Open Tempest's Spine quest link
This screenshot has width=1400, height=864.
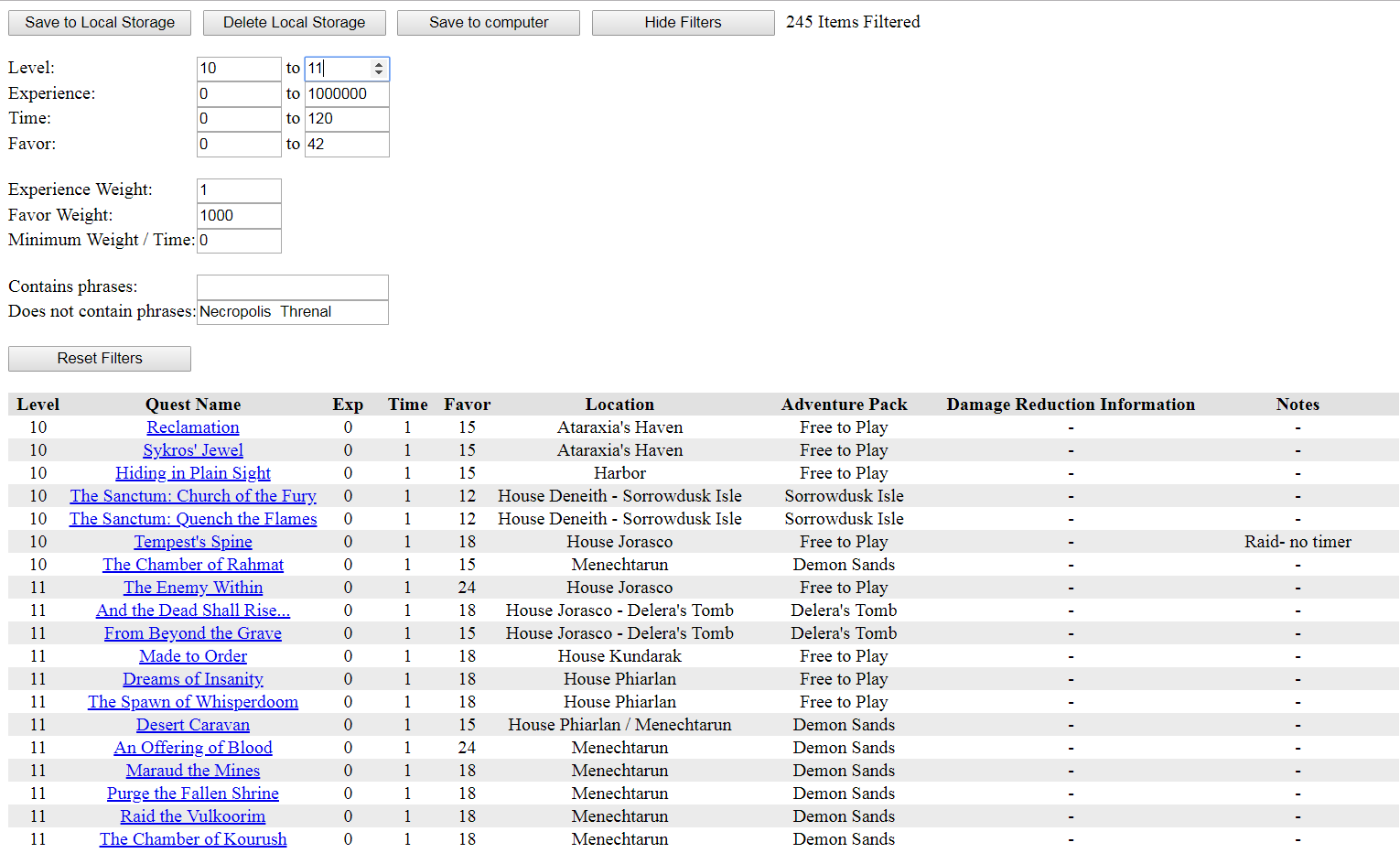pos(193,542)
